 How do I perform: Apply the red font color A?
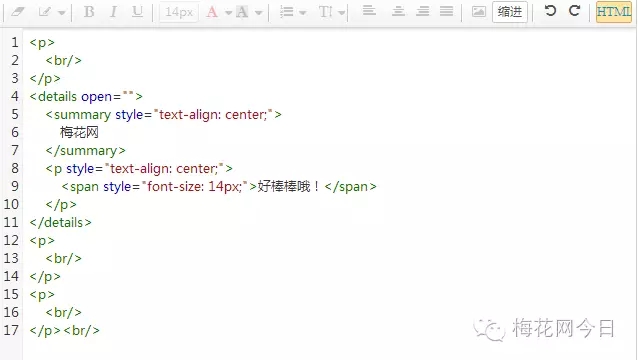[x=212, y=12]
